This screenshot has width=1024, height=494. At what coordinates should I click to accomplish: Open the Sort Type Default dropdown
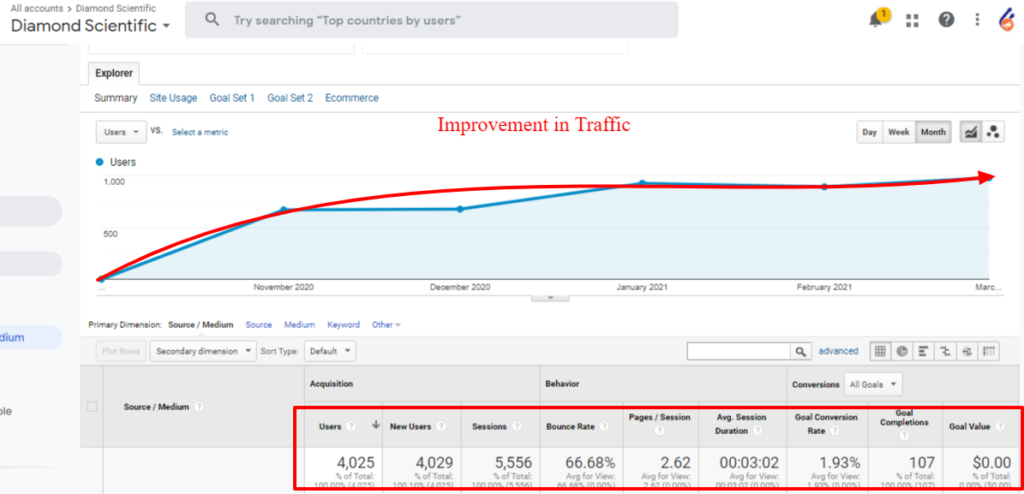pos(330,351)
